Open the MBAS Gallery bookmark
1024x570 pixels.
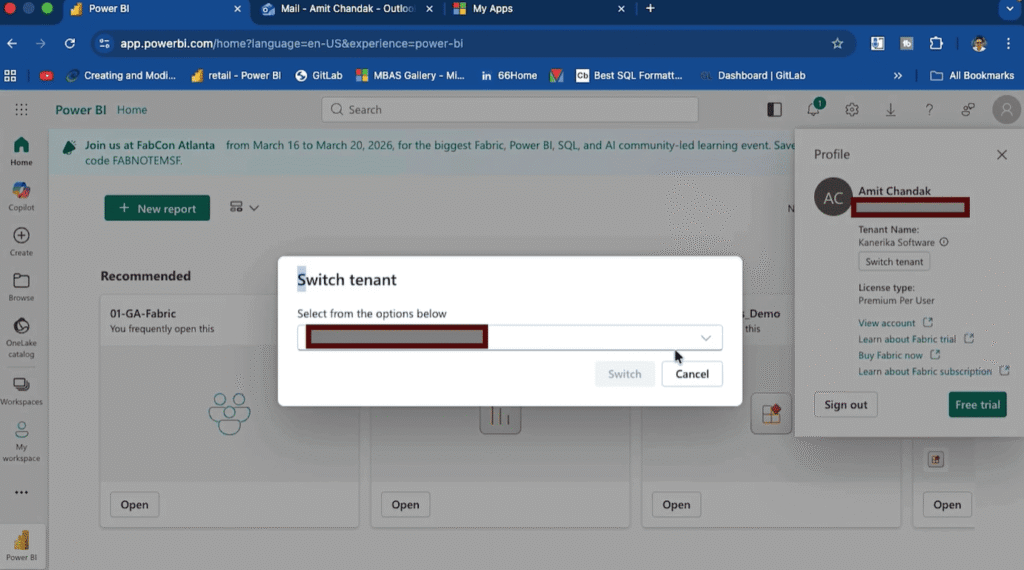coord(410,76)
